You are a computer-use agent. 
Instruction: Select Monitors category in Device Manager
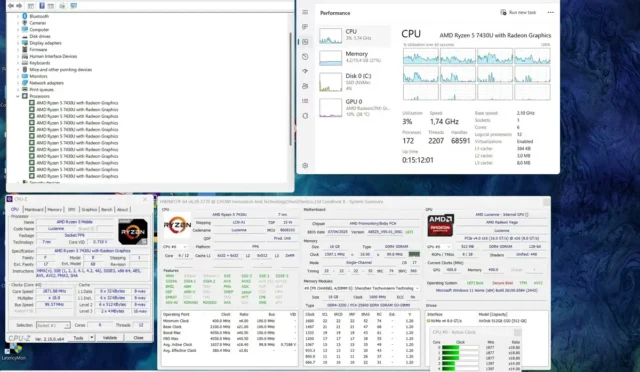[x=38, y=76]
